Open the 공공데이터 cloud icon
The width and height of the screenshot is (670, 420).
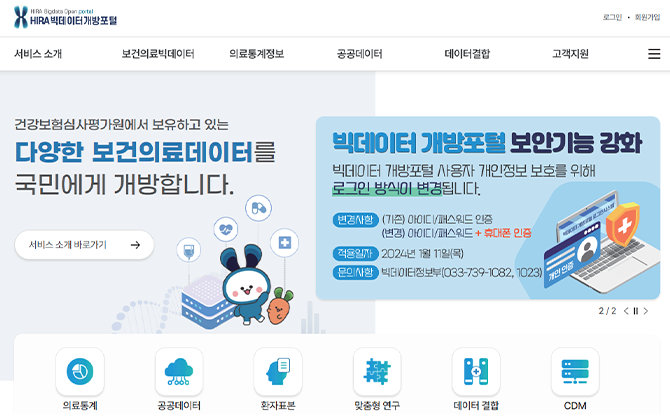coord(179,371)
